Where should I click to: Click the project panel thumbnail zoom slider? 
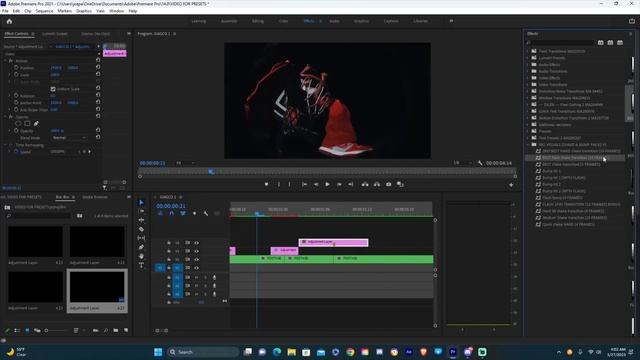point(47,330)
